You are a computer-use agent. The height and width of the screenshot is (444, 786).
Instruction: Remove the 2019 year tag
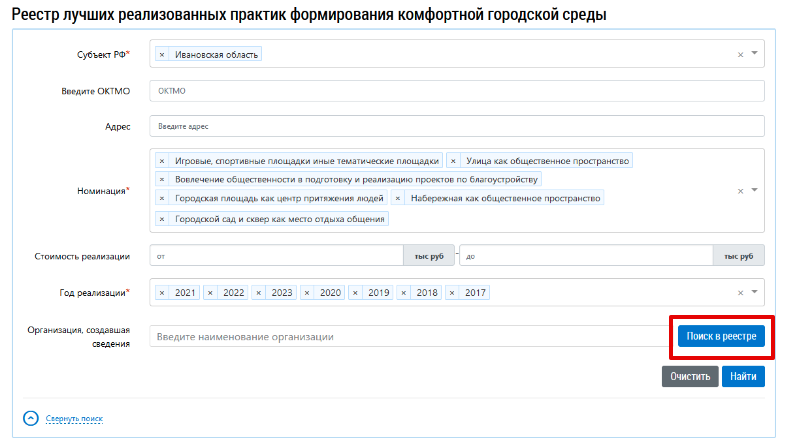pyautogui.click(x=356, y=293)
